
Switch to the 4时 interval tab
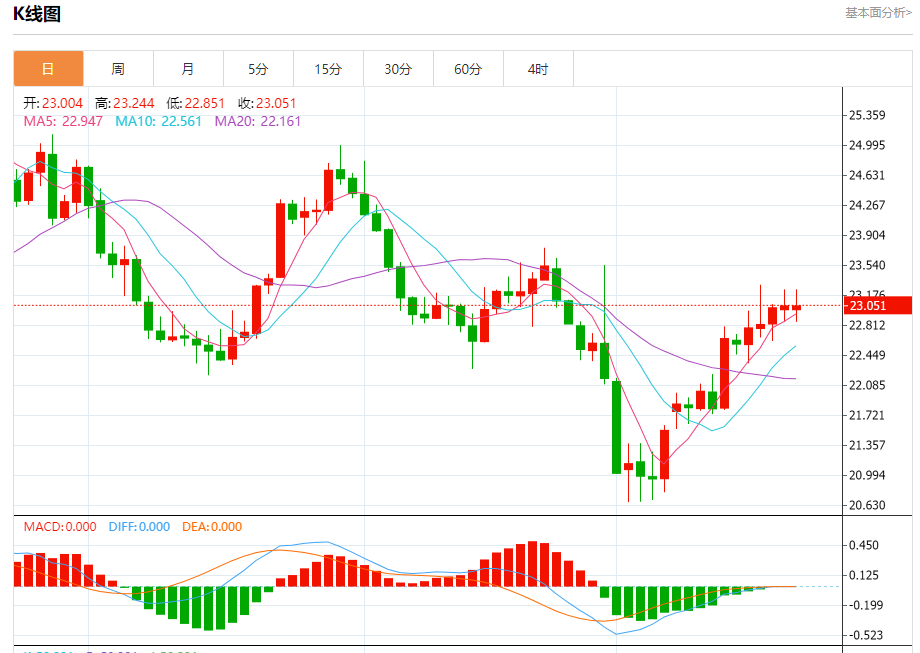(x=538, y=69)
